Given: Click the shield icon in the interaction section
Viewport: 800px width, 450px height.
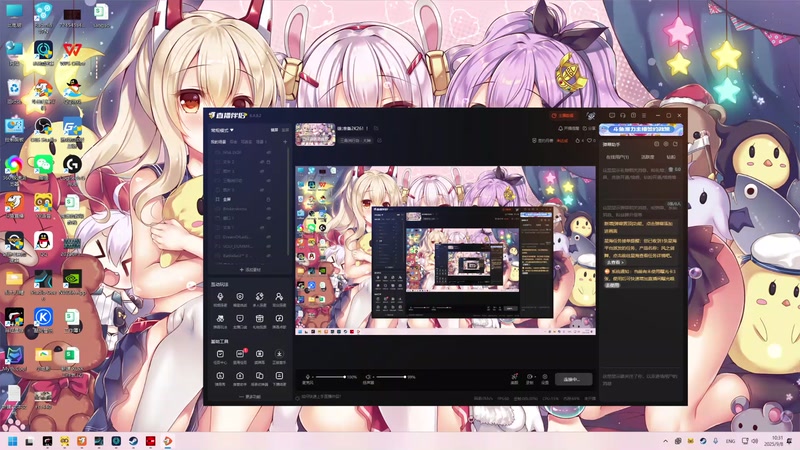Looking at the screenshot, I should point(240,296).
